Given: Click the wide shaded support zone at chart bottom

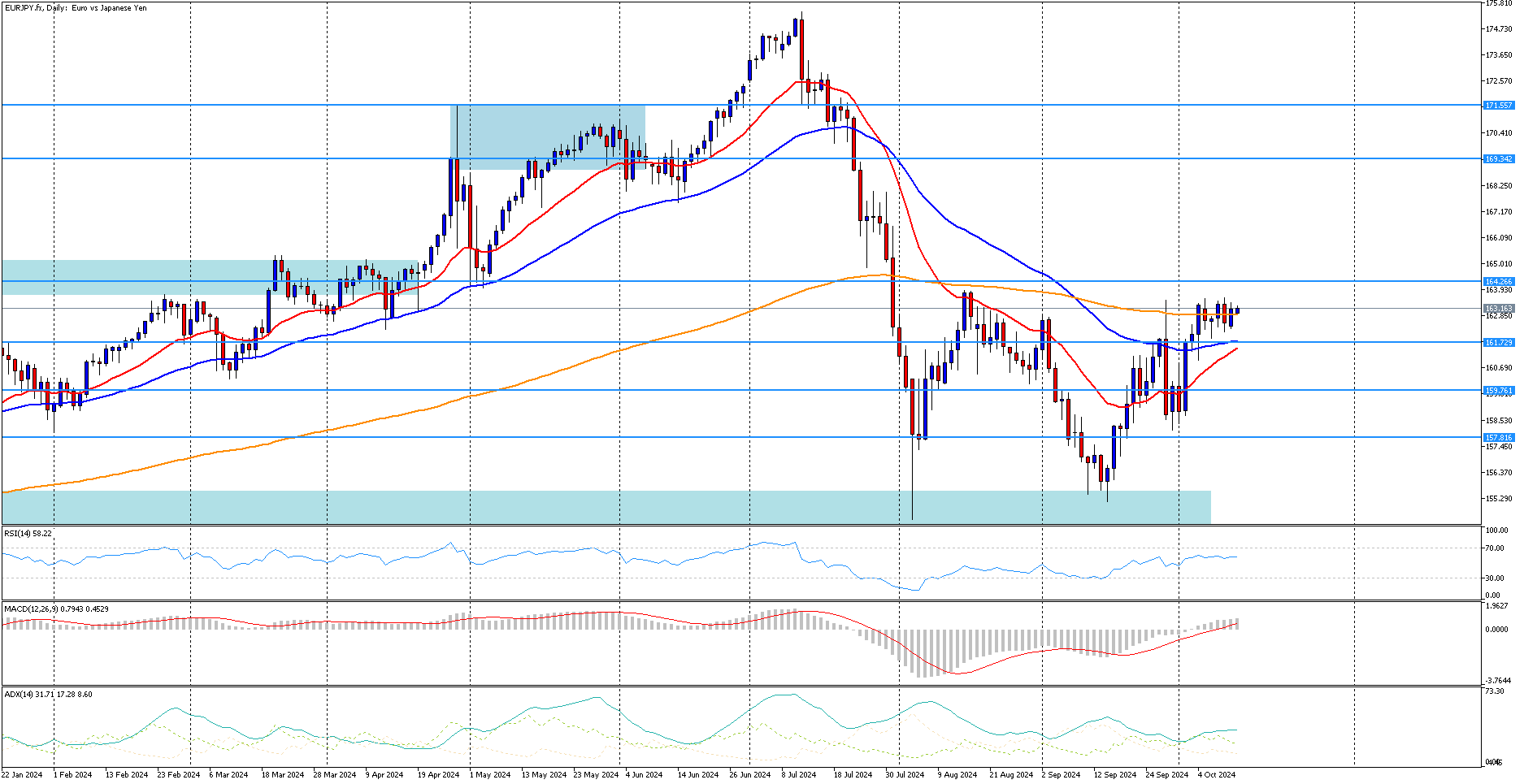Looking at the screenshot, I should (x=606, y=507).
